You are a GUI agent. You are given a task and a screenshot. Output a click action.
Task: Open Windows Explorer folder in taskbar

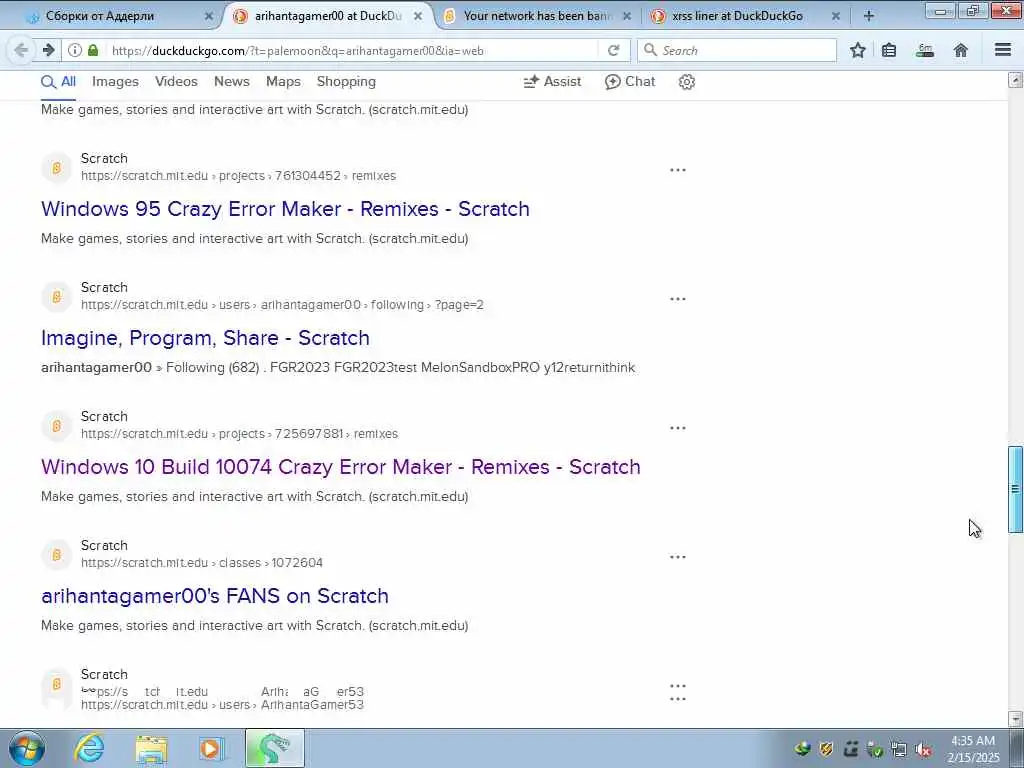pyautogui.click(x=152, y=749)
